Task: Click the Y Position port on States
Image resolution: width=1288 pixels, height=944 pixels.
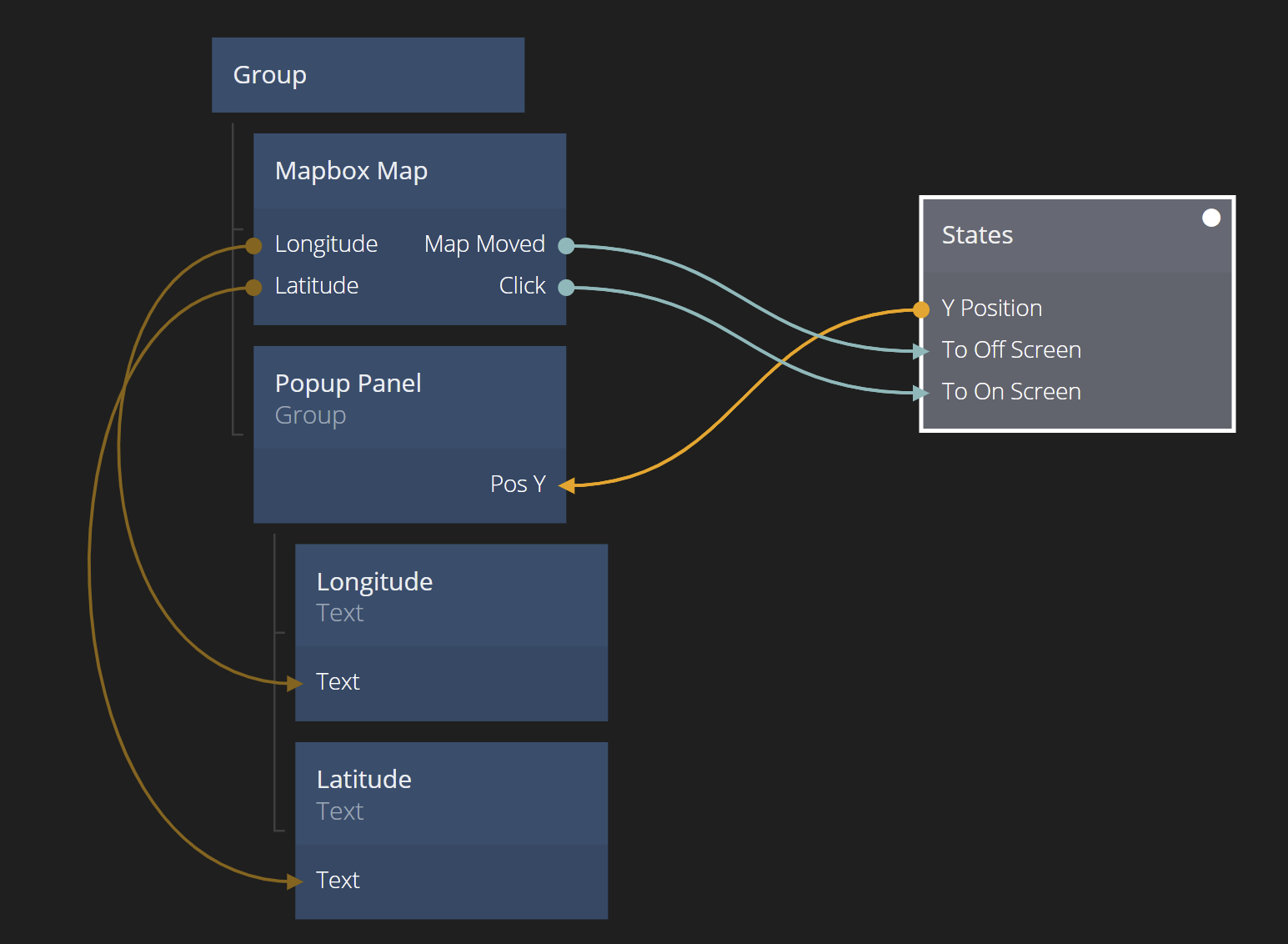Action: (921, 309)
